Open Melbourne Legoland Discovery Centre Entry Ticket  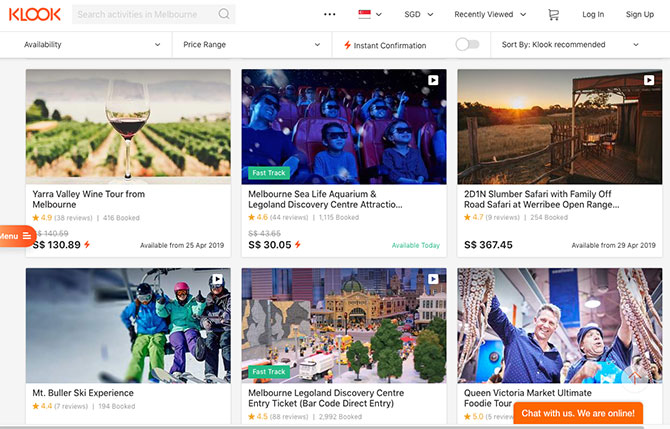[x=326, y=398]
